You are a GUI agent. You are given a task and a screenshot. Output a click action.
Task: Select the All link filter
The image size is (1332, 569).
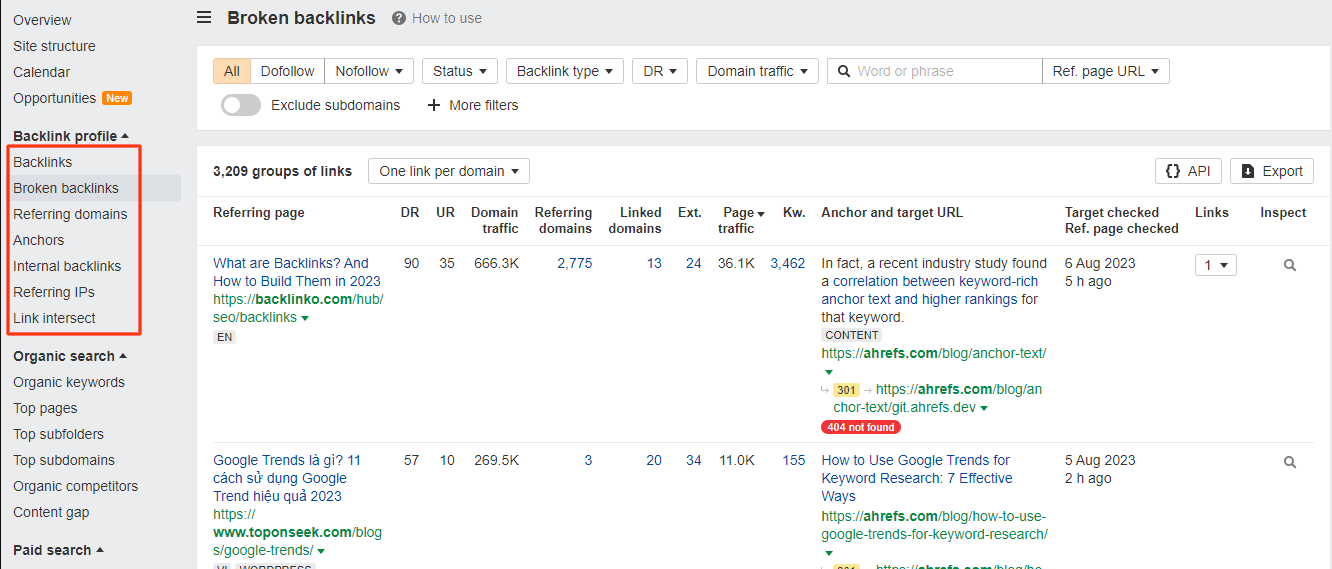(232, 71)
